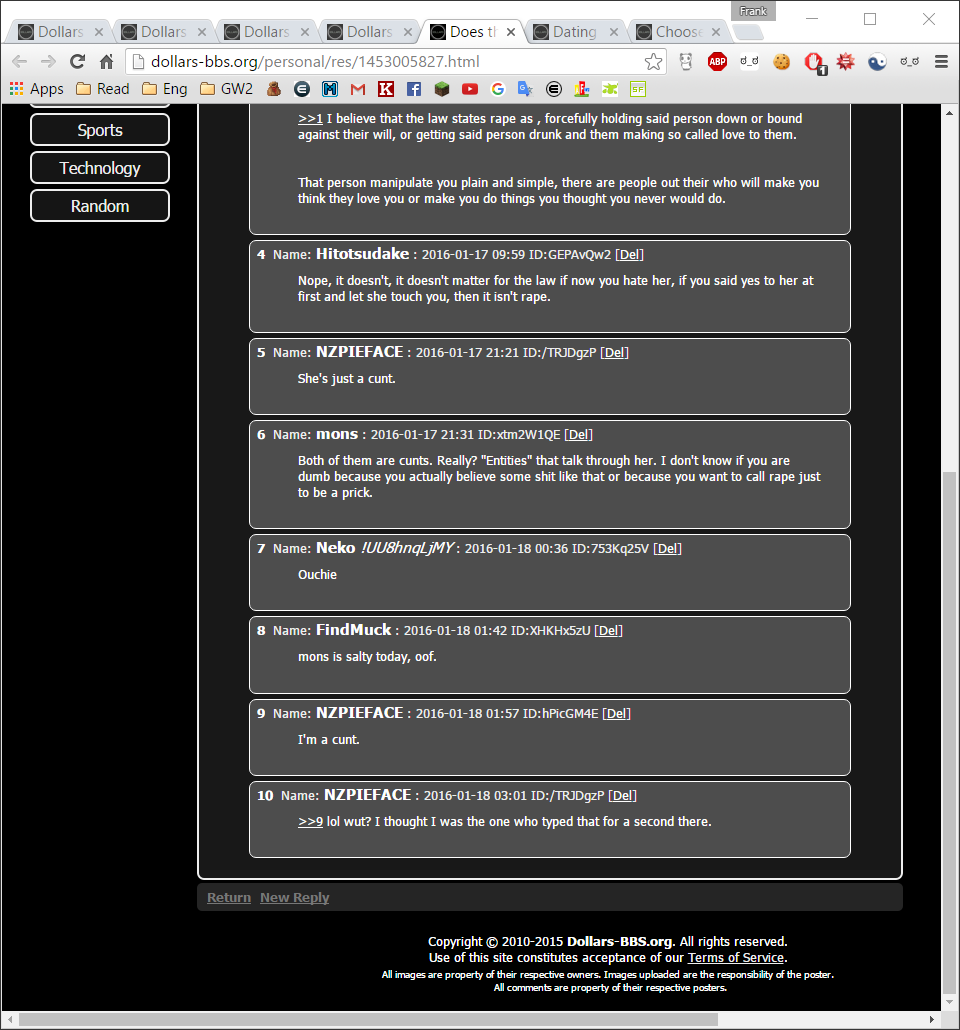Open the Apps bookmark shortcut
This screenshot has width=960, height=1030.
point(37,89)
